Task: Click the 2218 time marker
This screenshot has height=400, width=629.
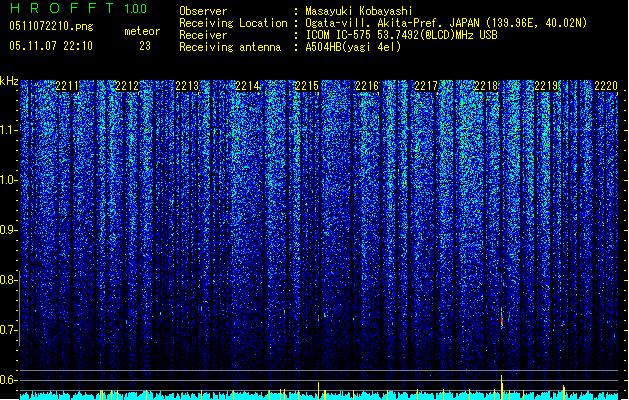Action: pyautogui.click(x=486, y=86)
